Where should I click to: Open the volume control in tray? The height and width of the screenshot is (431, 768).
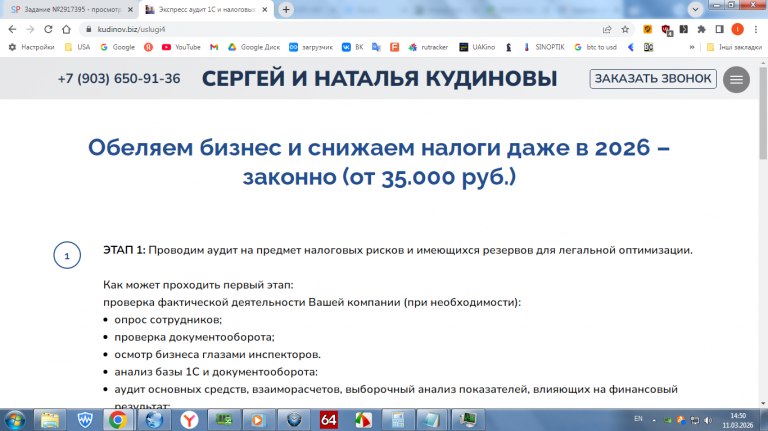tap(708, 420)
